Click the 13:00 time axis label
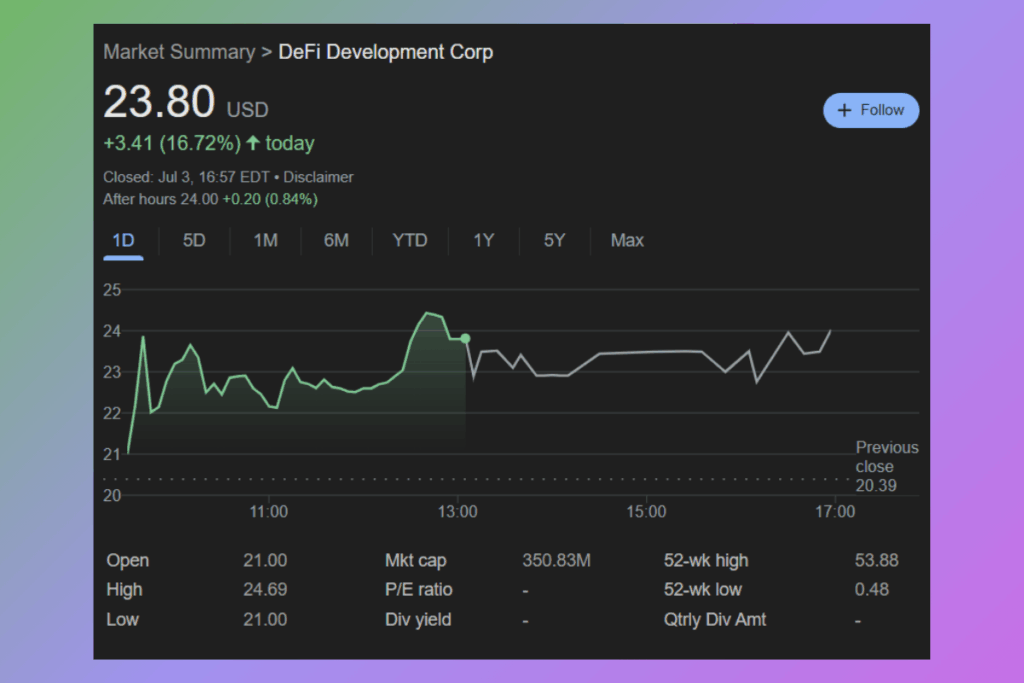This screenshot has width=1024, height=683. [x=458, y=511]
